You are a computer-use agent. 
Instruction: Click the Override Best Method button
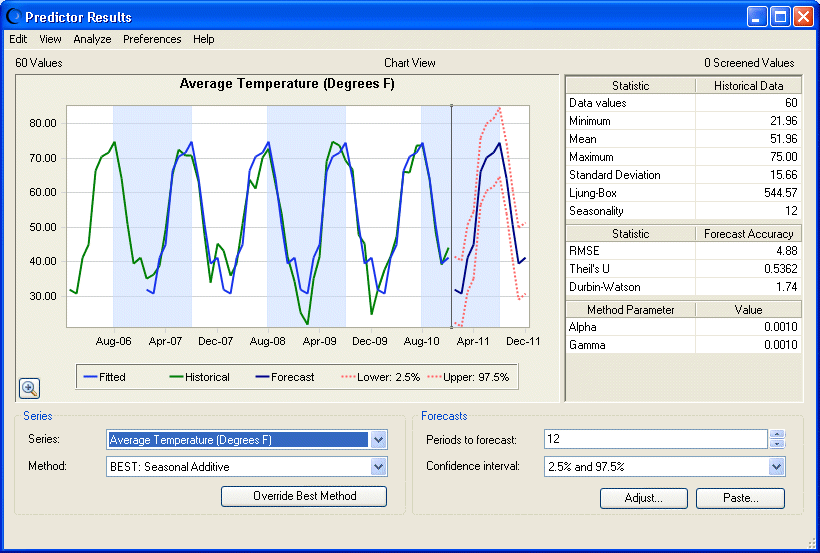click(304, 496)
